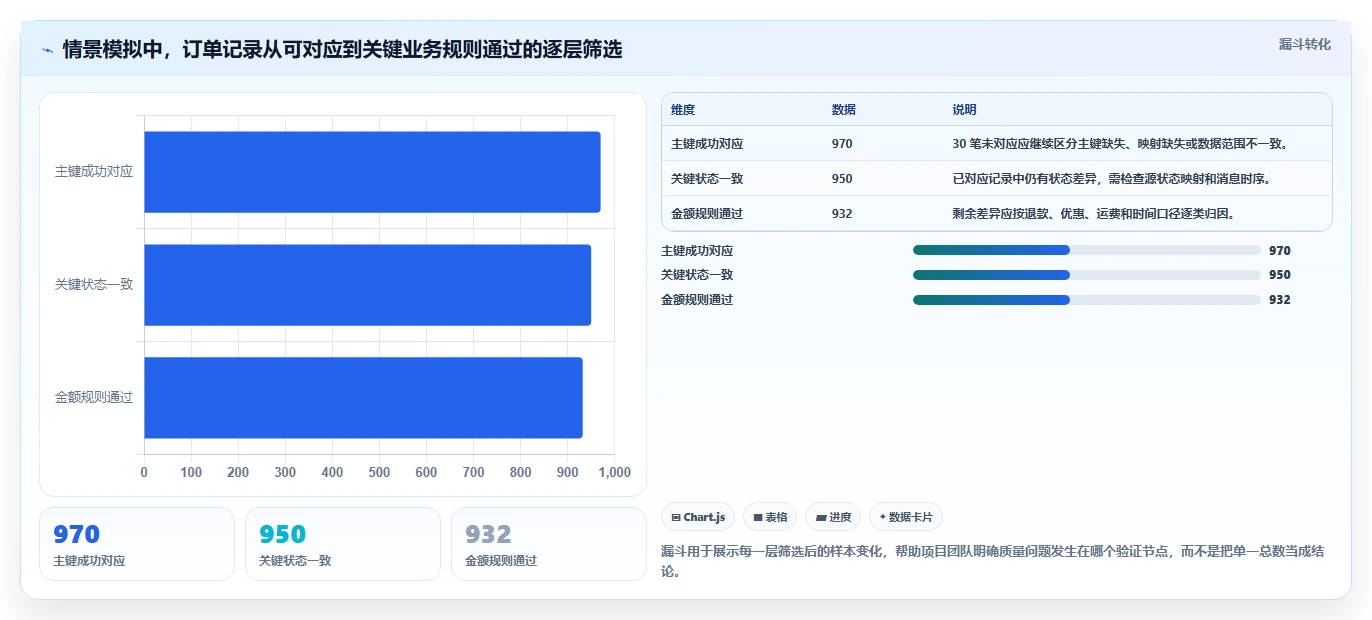Click the 金额规则通过 bar in the chart
Image resolution: width=1372 pixels, height=620 pixels.
(363, 398)
